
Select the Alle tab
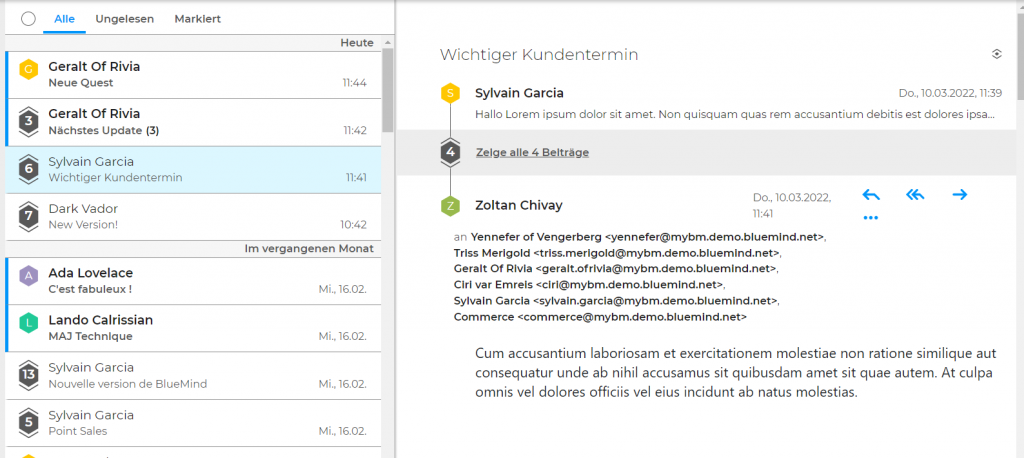click(x=64, y=19)
